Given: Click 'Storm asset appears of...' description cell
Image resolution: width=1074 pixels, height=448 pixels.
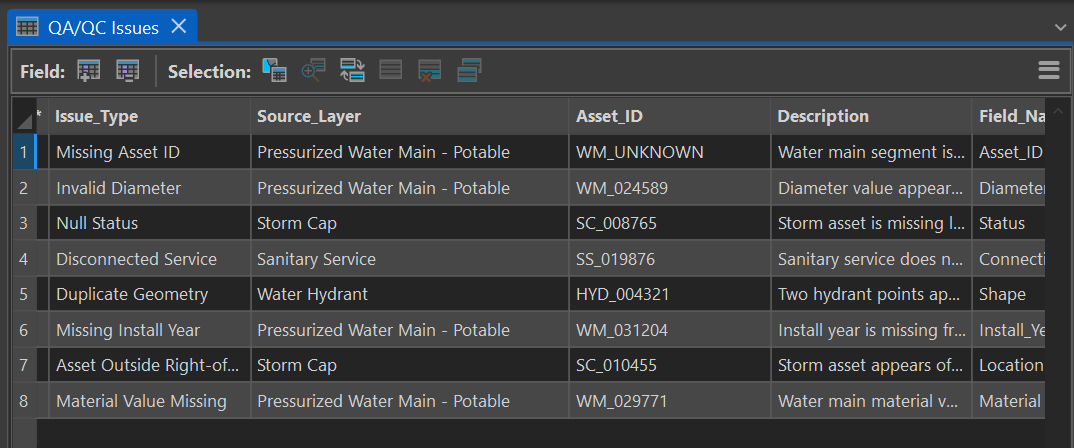Looking at the screenshot, I should click(871, 366).
